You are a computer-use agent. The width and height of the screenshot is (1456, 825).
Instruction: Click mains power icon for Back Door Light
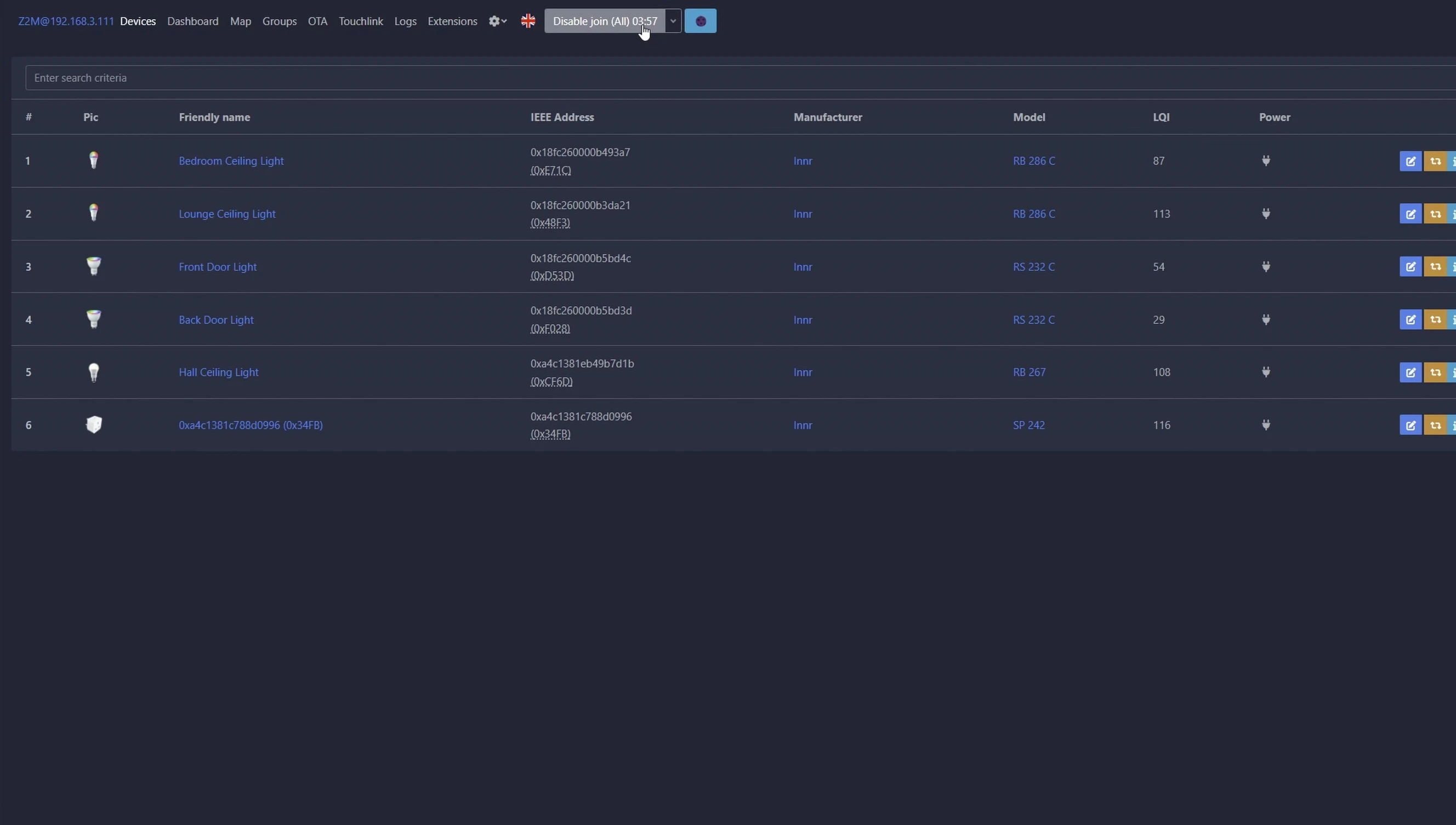(x=1266, y=320)
